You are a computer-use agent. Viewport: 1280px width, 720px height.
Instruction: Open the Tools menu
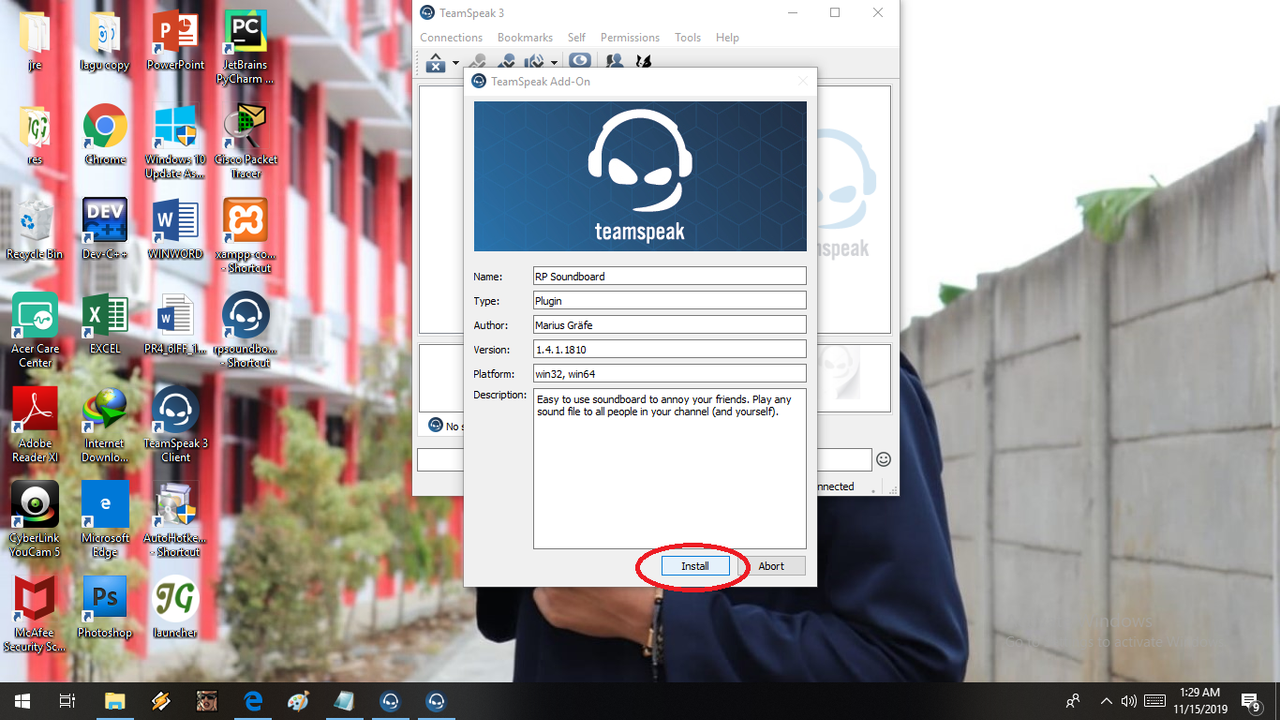tap(688, 37)
